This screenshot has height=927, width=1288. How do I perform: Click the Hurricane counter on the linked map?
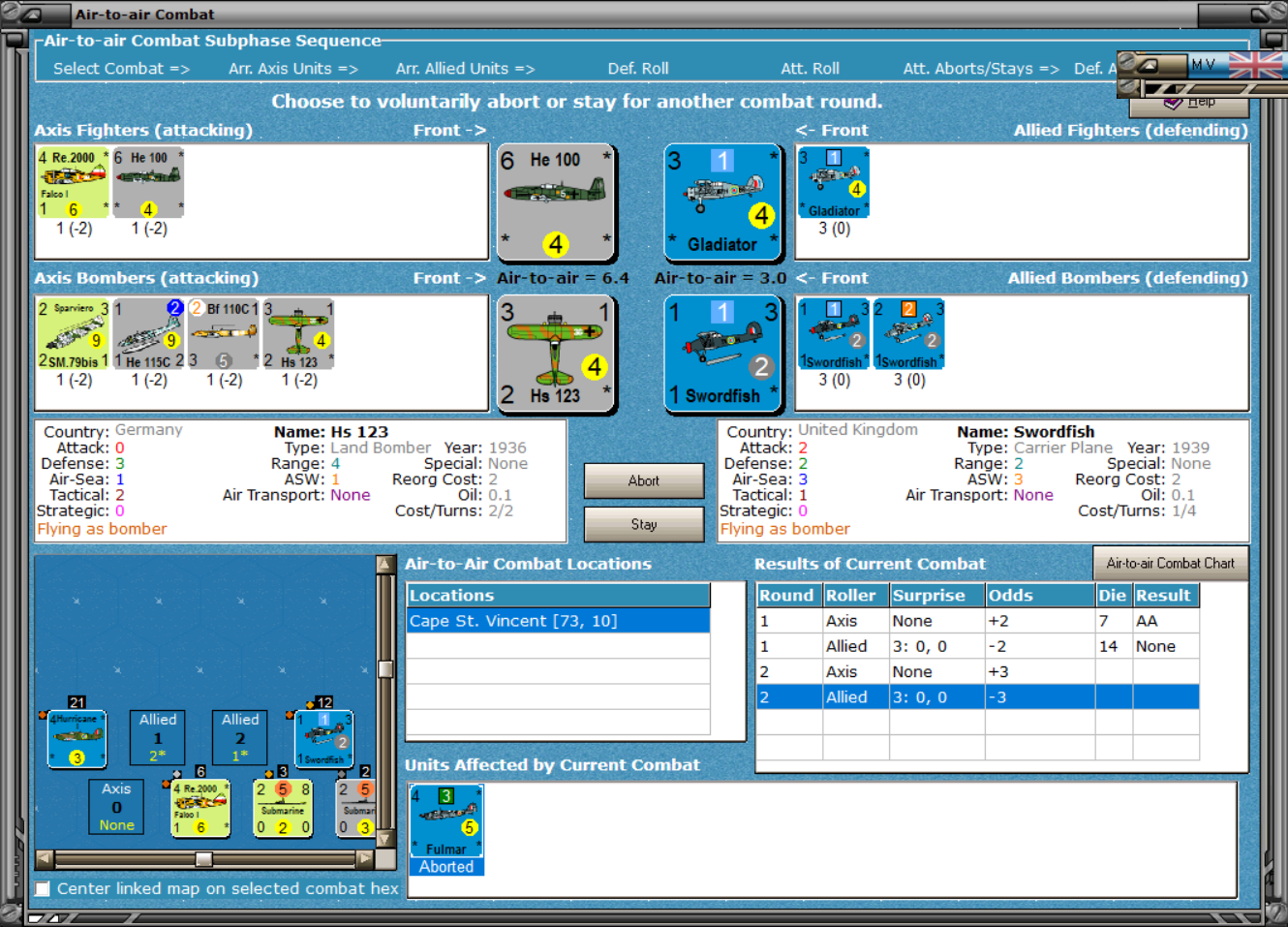(x=77, y=739)
